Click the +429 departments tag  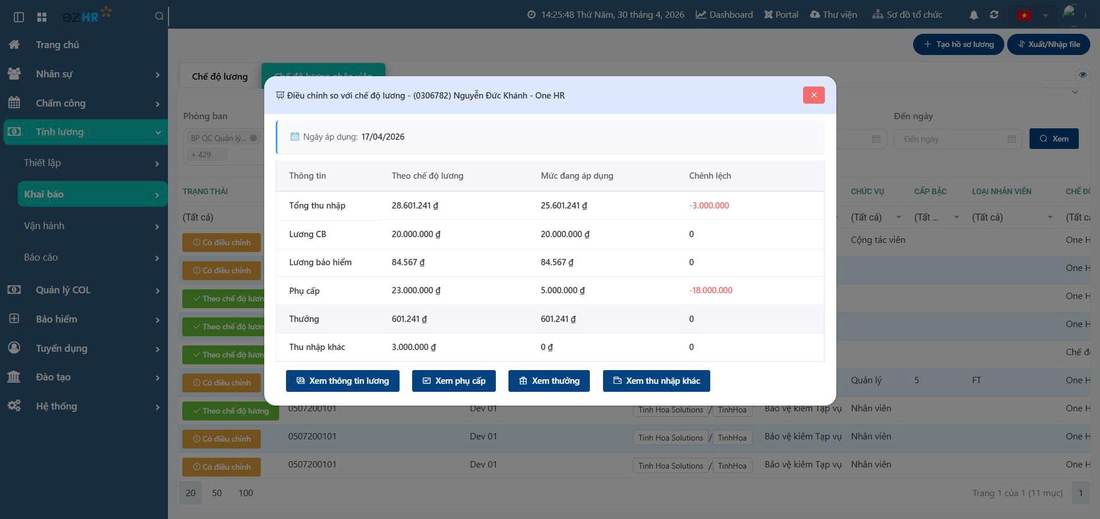[206, 154]
